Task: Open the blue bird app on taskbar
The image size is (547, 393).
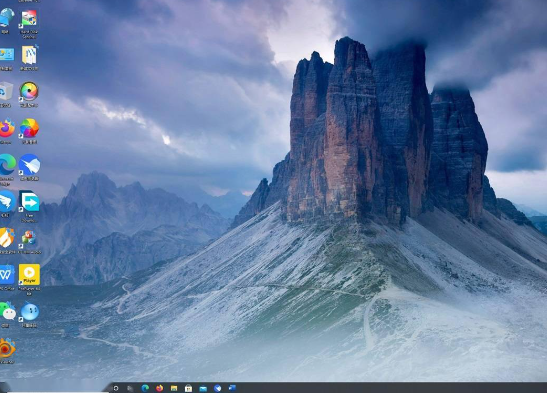Action: pyautogui.click(x=218, y=388)
